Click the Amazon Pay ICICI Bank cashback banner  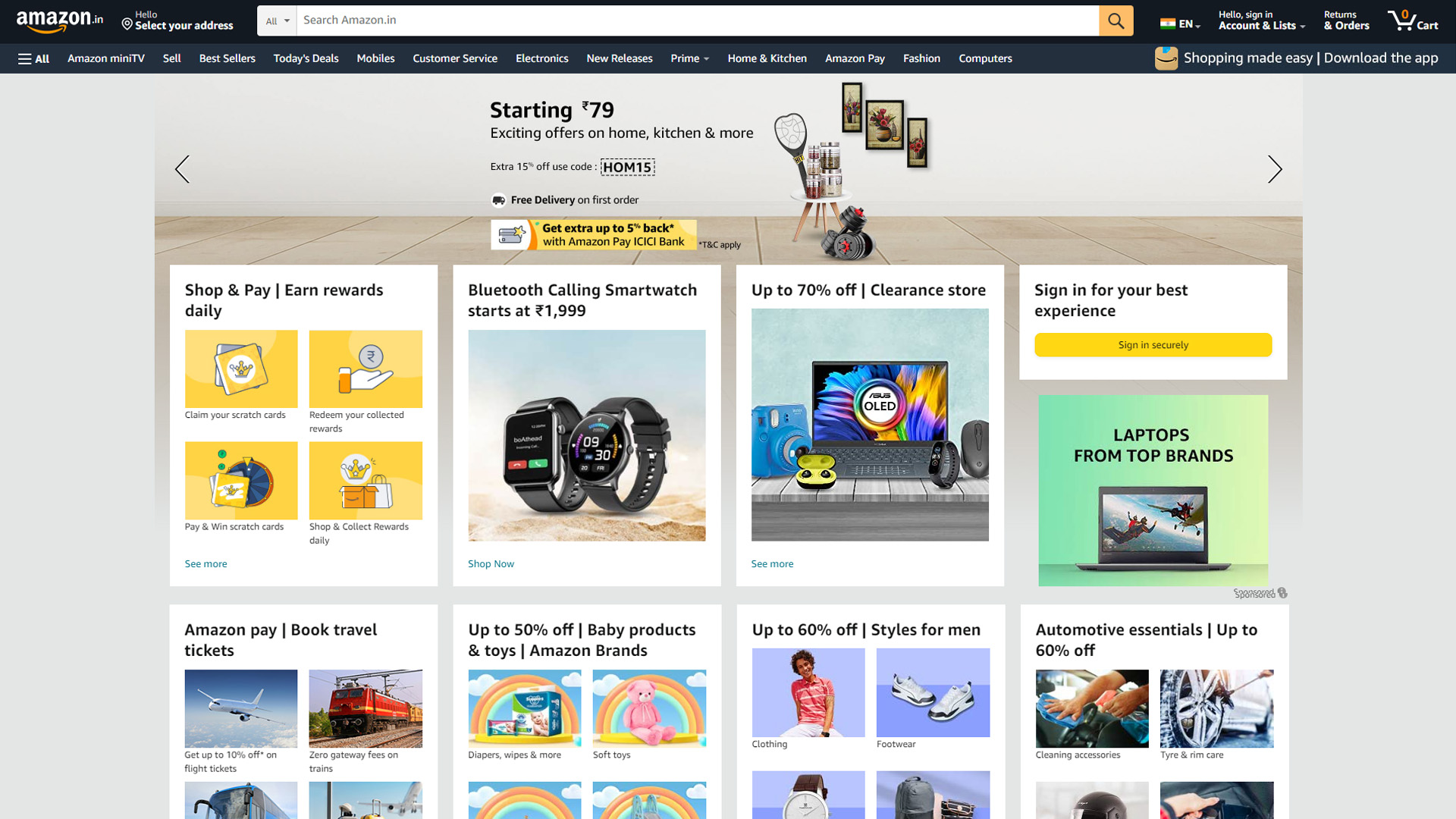[594, 235]
